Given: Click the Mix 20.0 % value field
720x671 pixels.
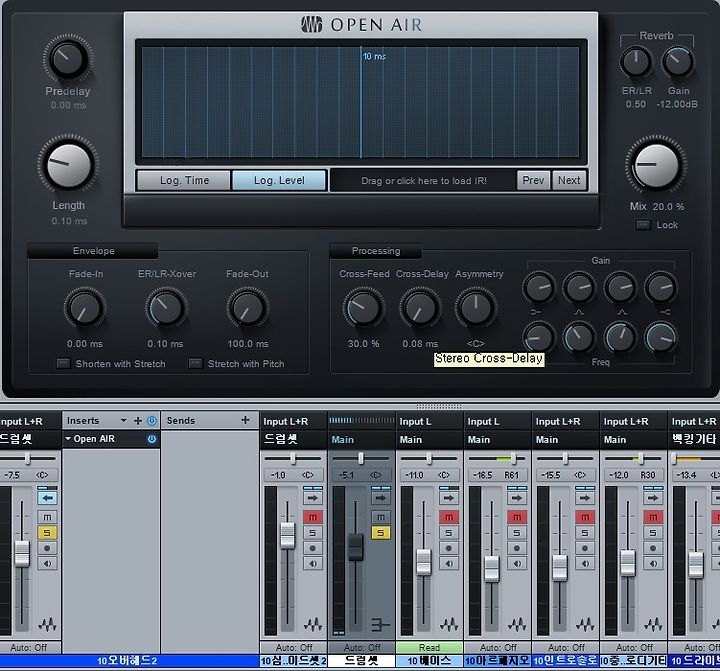Looking at the screenshot, I should [x=669, y=207].
